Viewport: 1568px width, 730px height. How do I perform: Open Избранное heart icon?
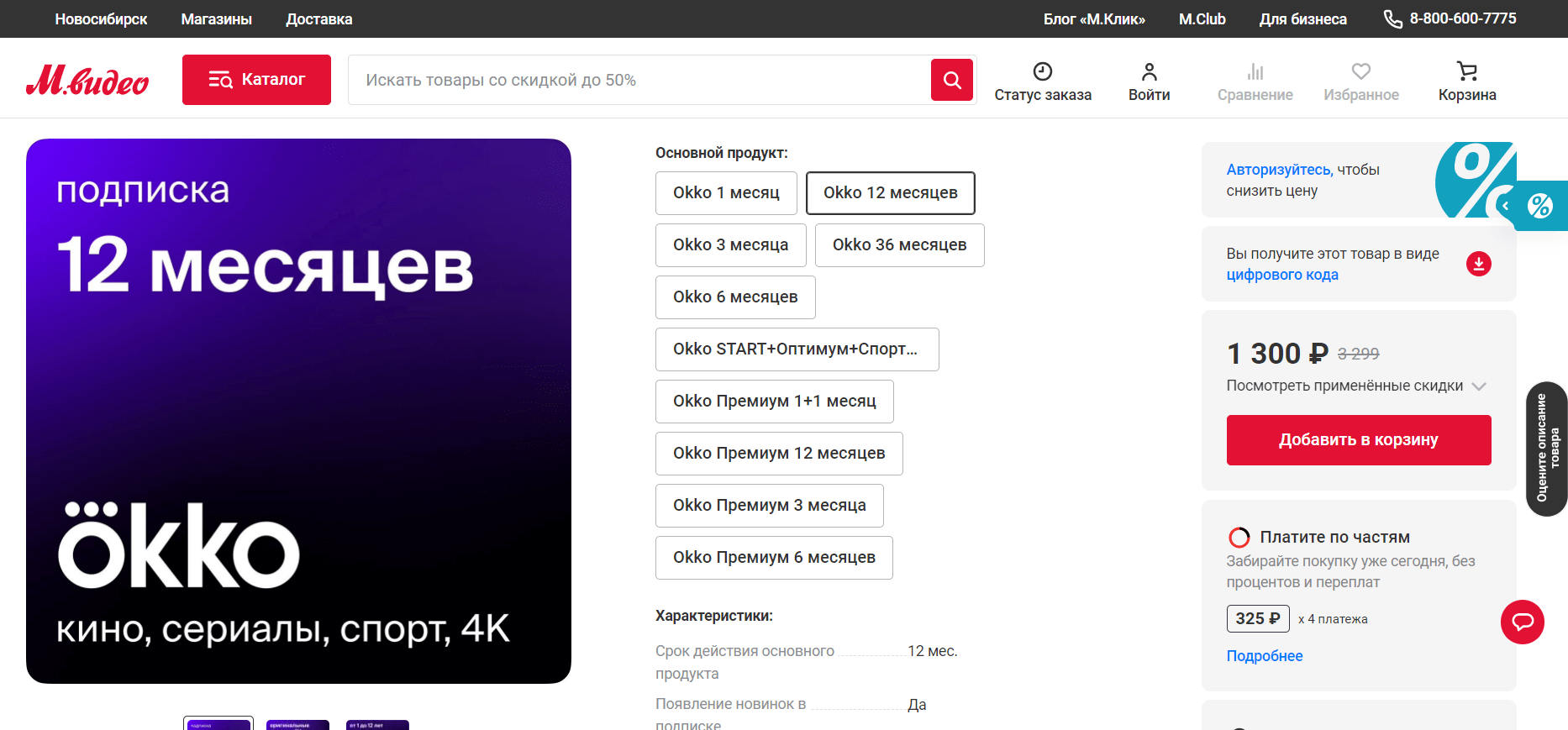[x=1360, y=71]
